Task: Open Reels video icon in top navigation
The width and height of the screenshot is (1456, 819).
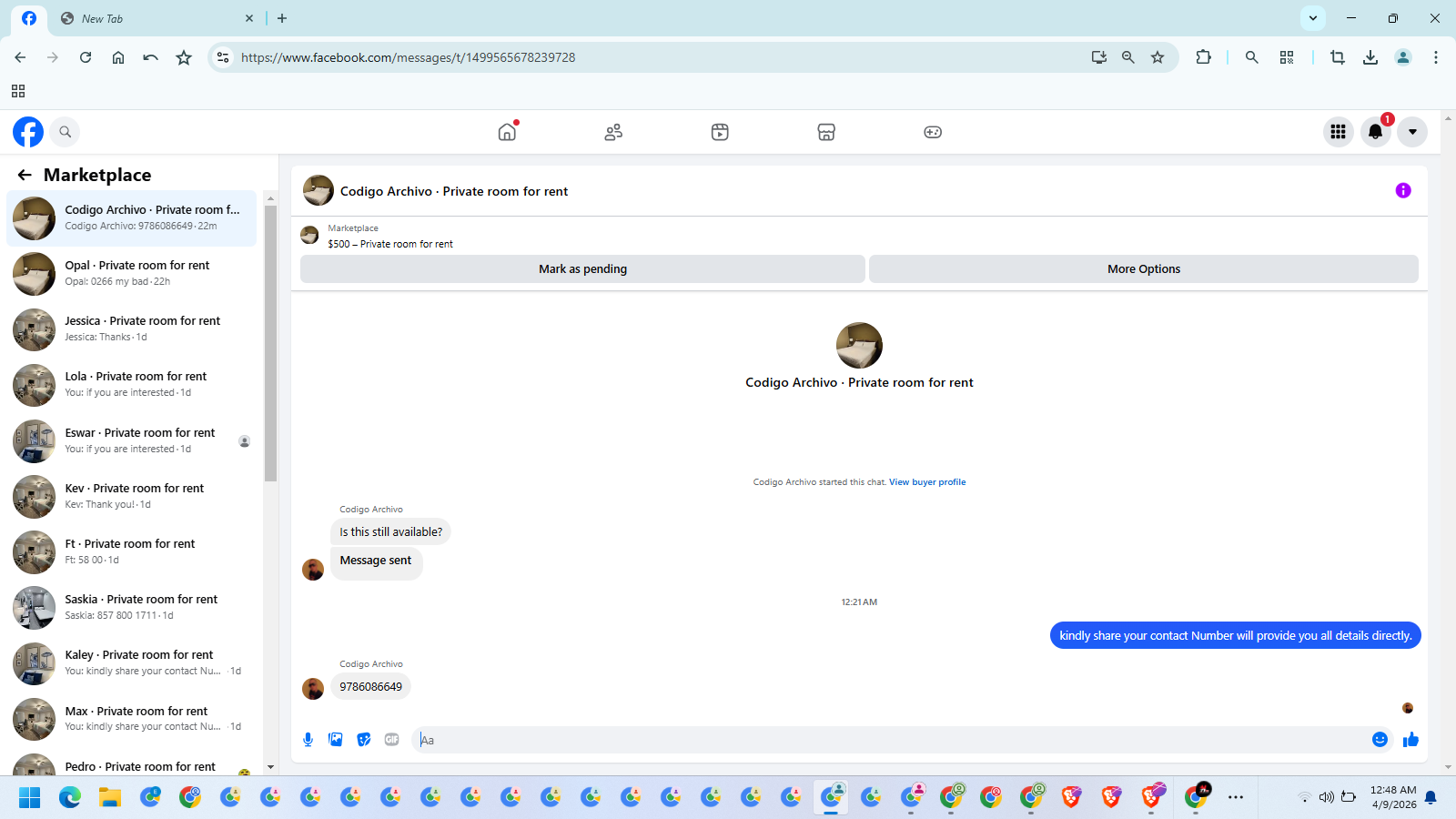Action: click(x=720, y=132)
